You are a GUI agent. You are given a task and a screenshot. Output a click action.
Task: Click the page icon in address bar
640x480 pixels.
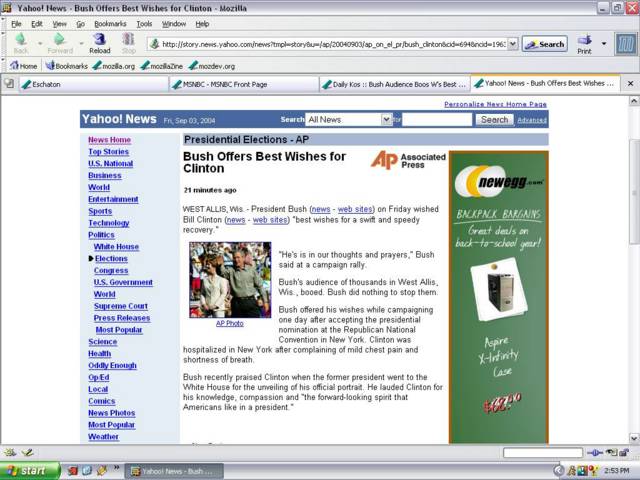[x=154, y=44]
